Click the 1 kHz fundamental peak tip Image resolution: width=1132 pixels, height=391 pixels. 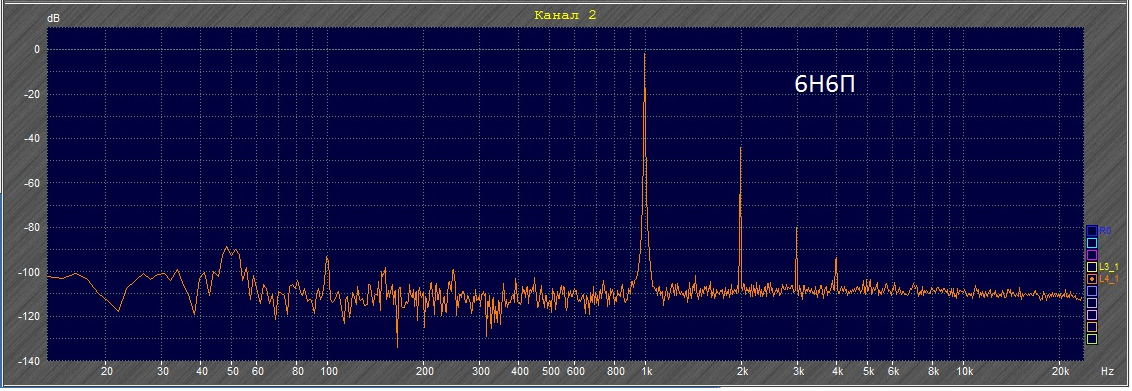(645, 55)
